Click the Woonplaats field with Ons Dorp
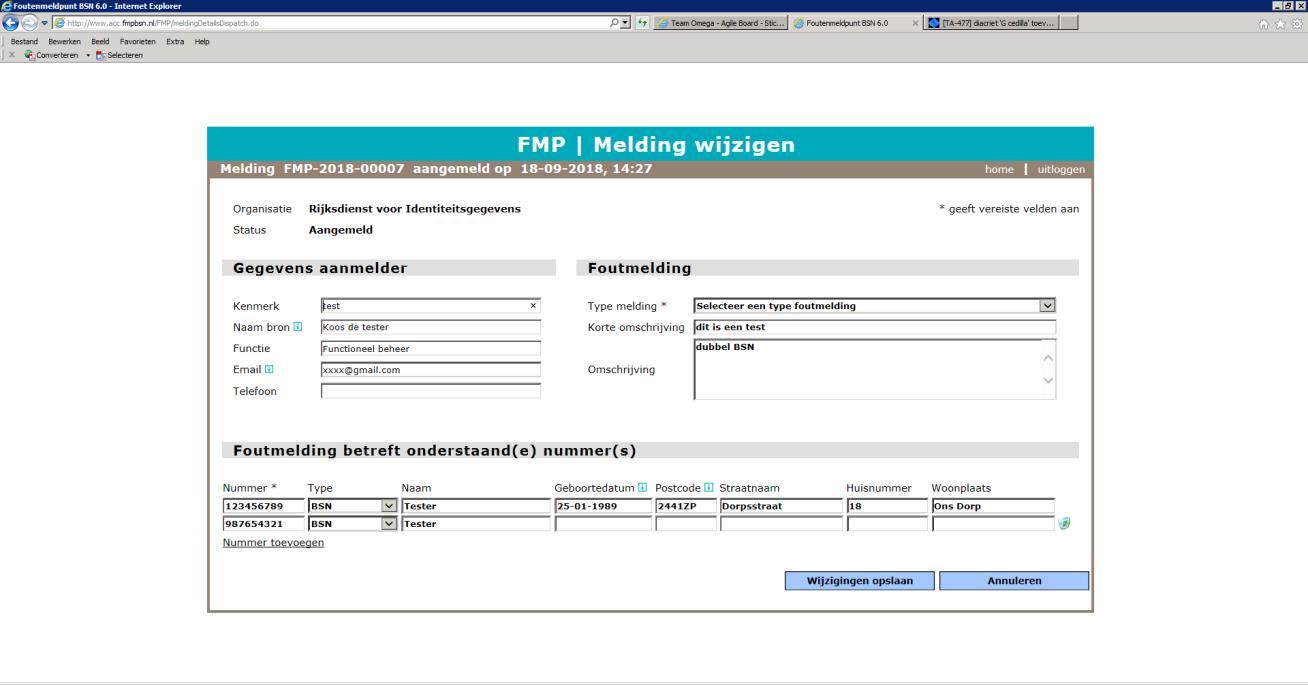Screen dimensions: 1308x685 click(993, 506)
